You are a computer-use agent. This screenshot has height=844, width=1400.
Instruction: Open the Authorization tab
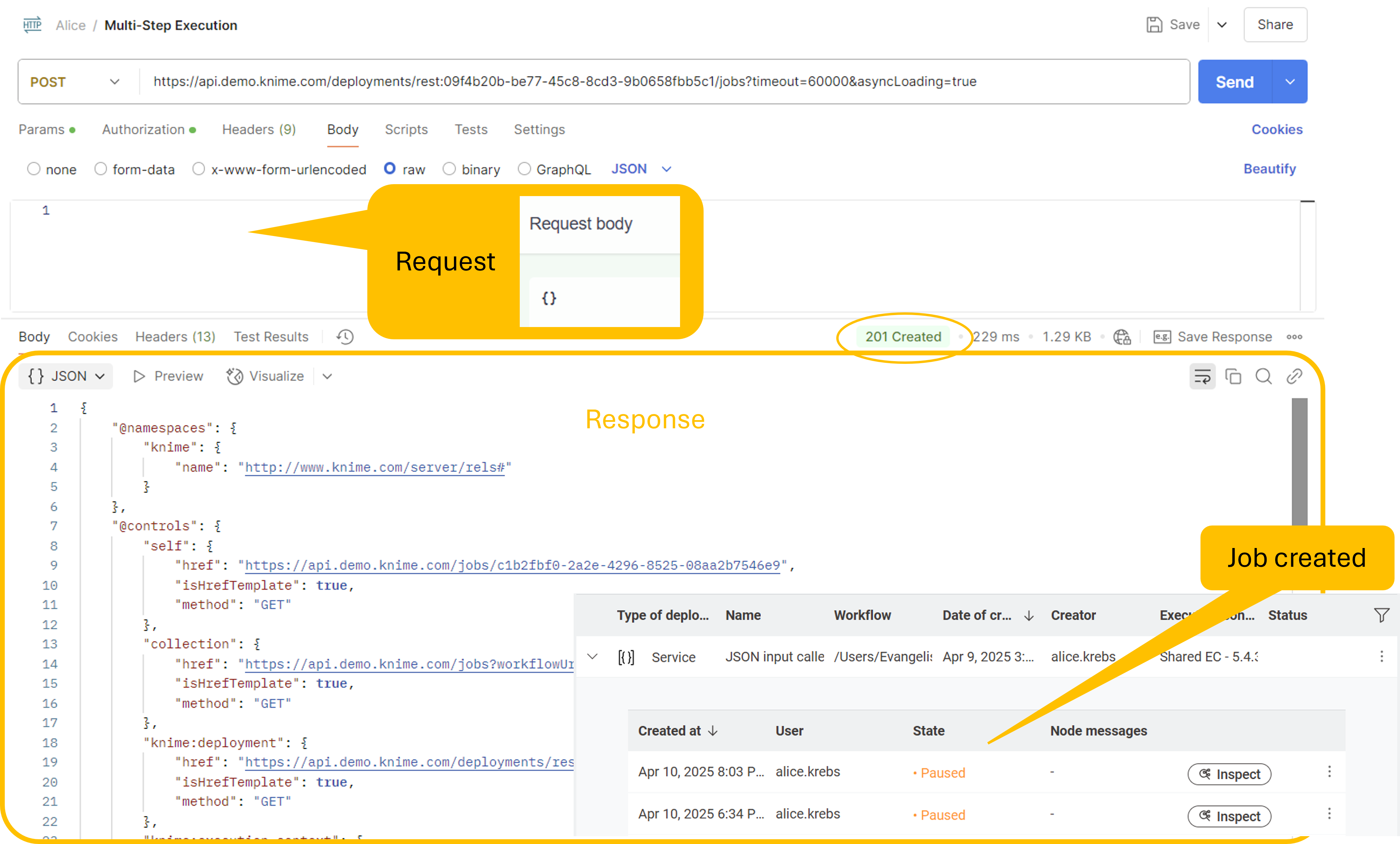point(149,130)
